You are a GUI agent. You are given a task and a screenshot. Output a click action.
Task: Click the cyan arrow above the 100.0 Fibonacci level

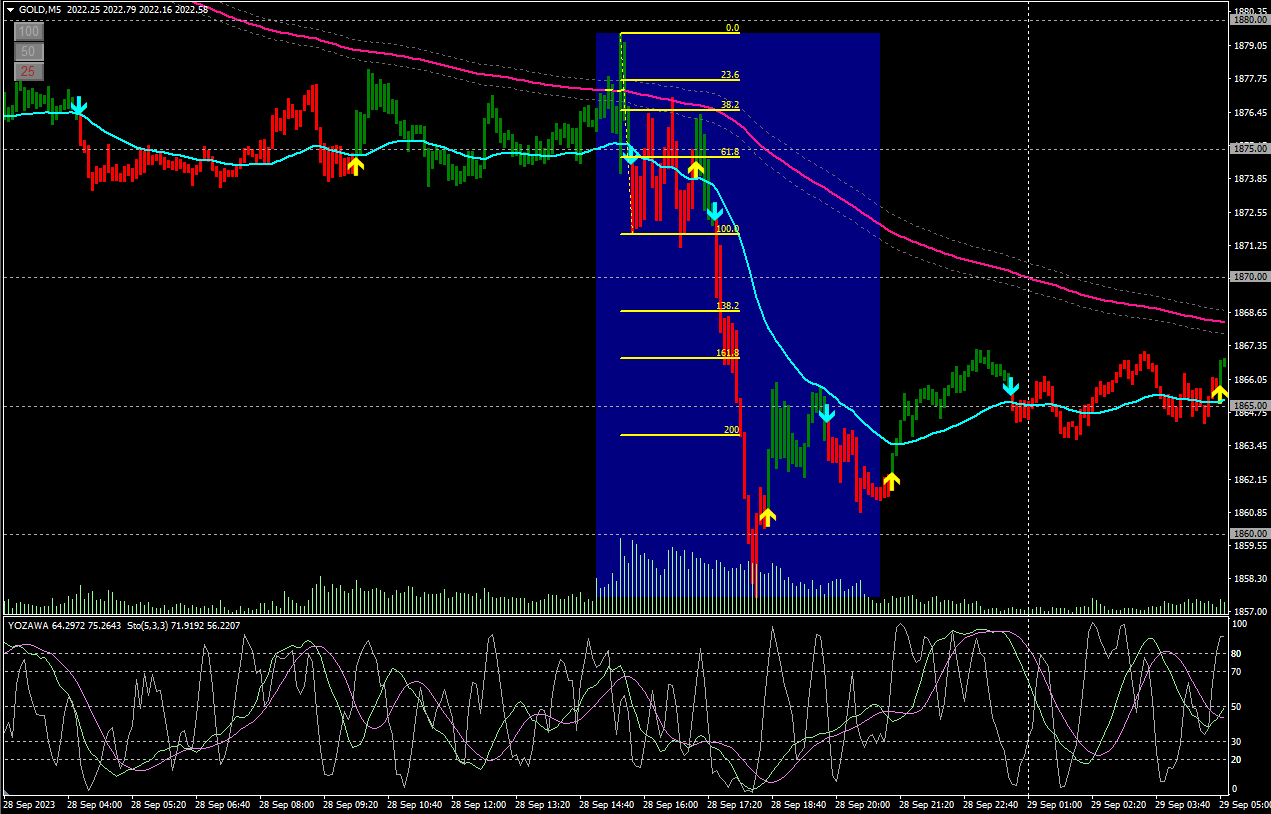click(714, 211)
